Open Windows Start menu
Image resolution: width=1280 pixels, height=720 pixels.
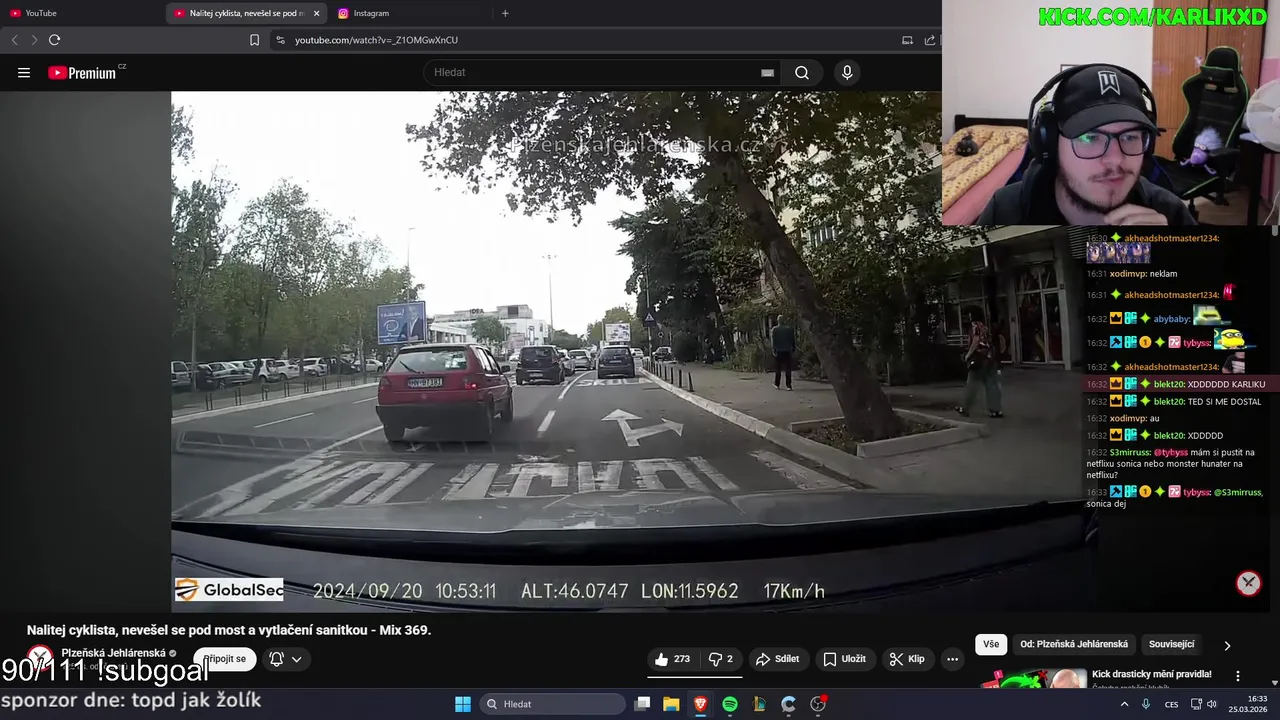[x=463, y=704]
